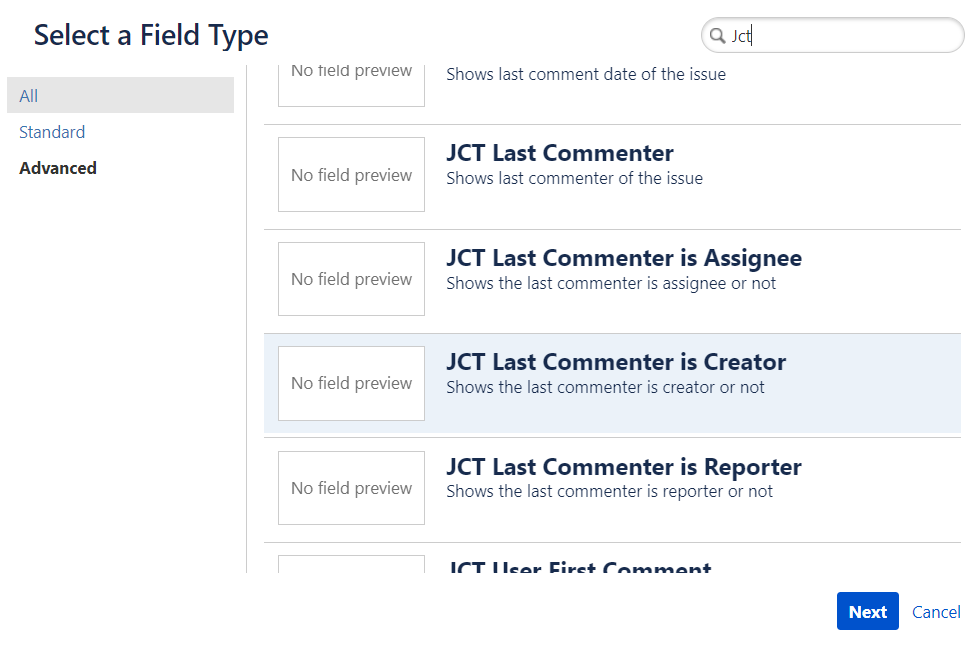The height and width of the screenshot is (655, 972).
Task: Click 'Shows the last commenter is assignee or not'
Action: point(611,283)
